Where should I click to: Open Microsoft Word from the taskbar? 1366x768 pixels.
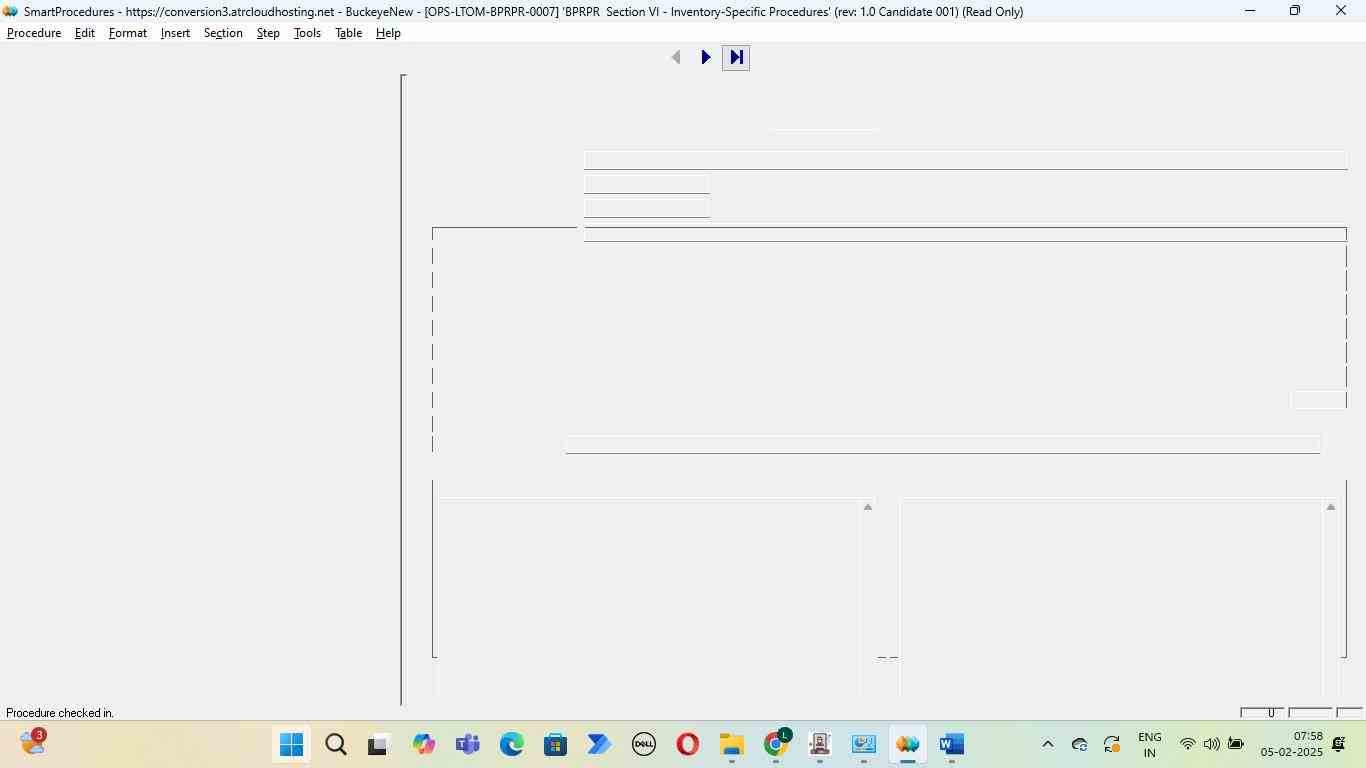(x=952, y=745)
